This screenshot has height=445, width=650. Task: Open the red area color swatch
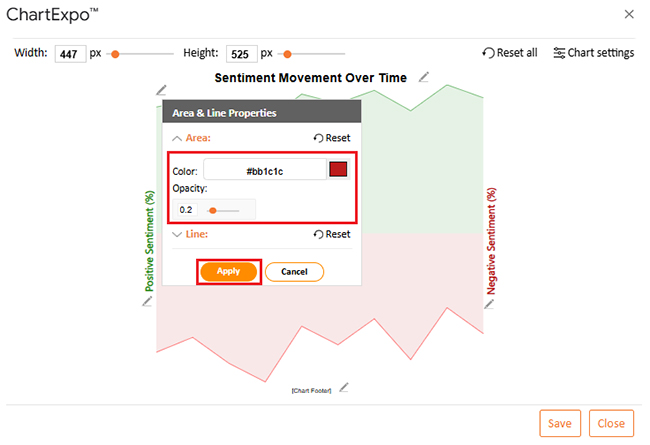tap(338, 169)
